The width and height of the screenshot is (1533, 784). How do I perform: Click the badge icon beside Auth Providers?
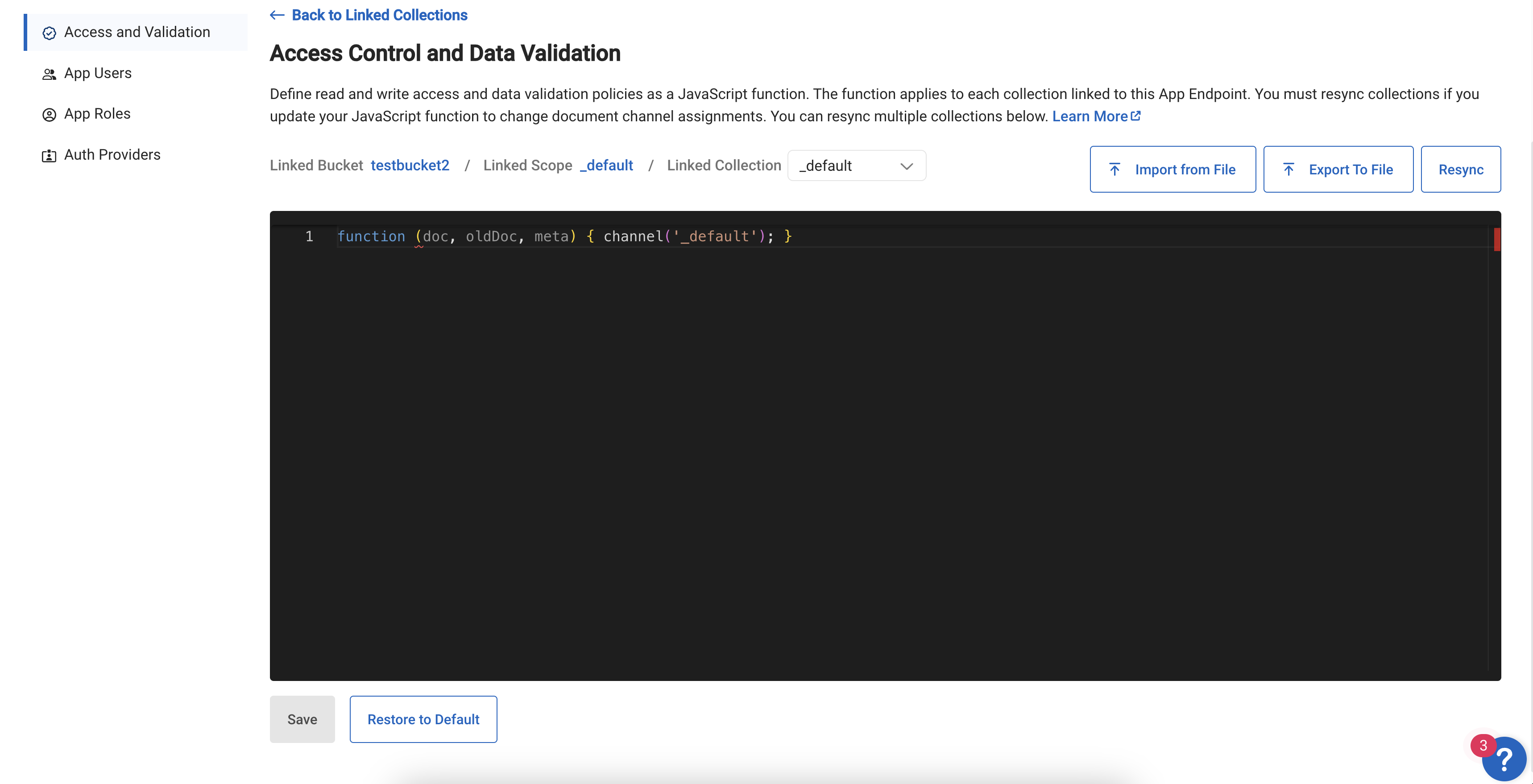click(49, 155)
